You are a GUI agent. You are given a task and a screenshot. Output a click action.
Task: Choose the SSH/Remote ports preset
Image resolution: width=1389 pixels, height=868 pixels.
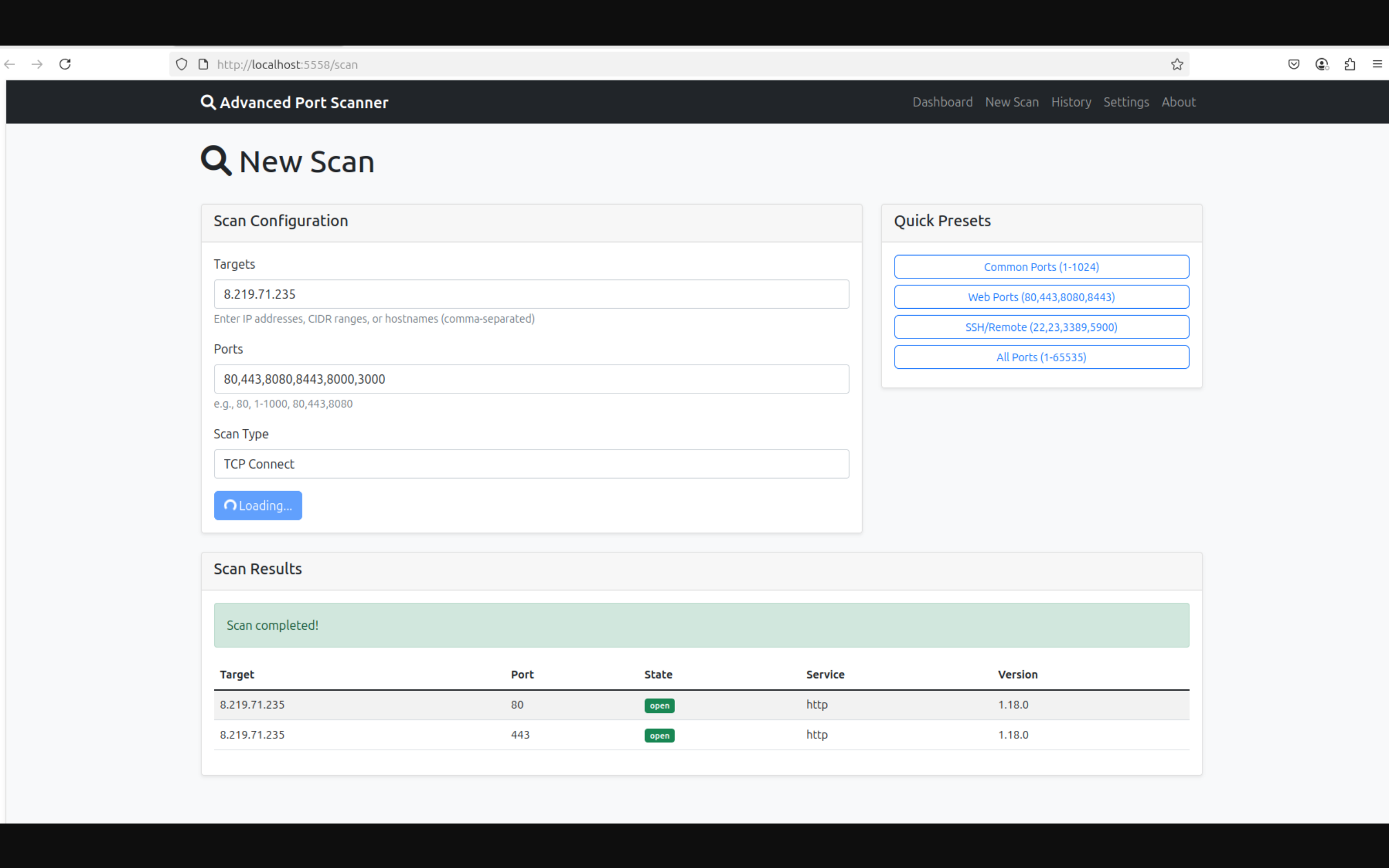[x=1041, y=327]
